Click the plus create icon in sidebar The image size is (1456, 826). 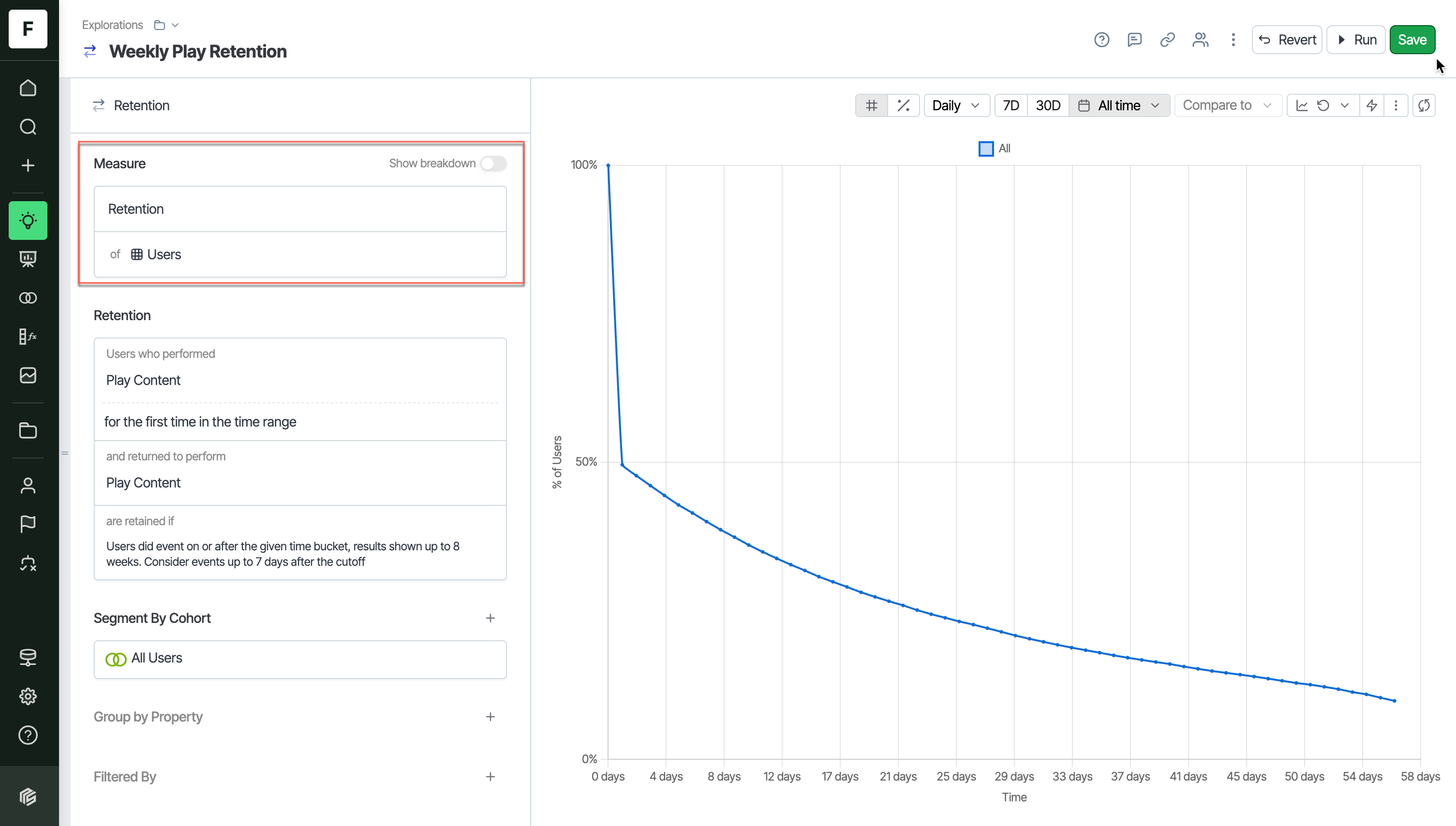pyautogui.click(x=28, y=165)
